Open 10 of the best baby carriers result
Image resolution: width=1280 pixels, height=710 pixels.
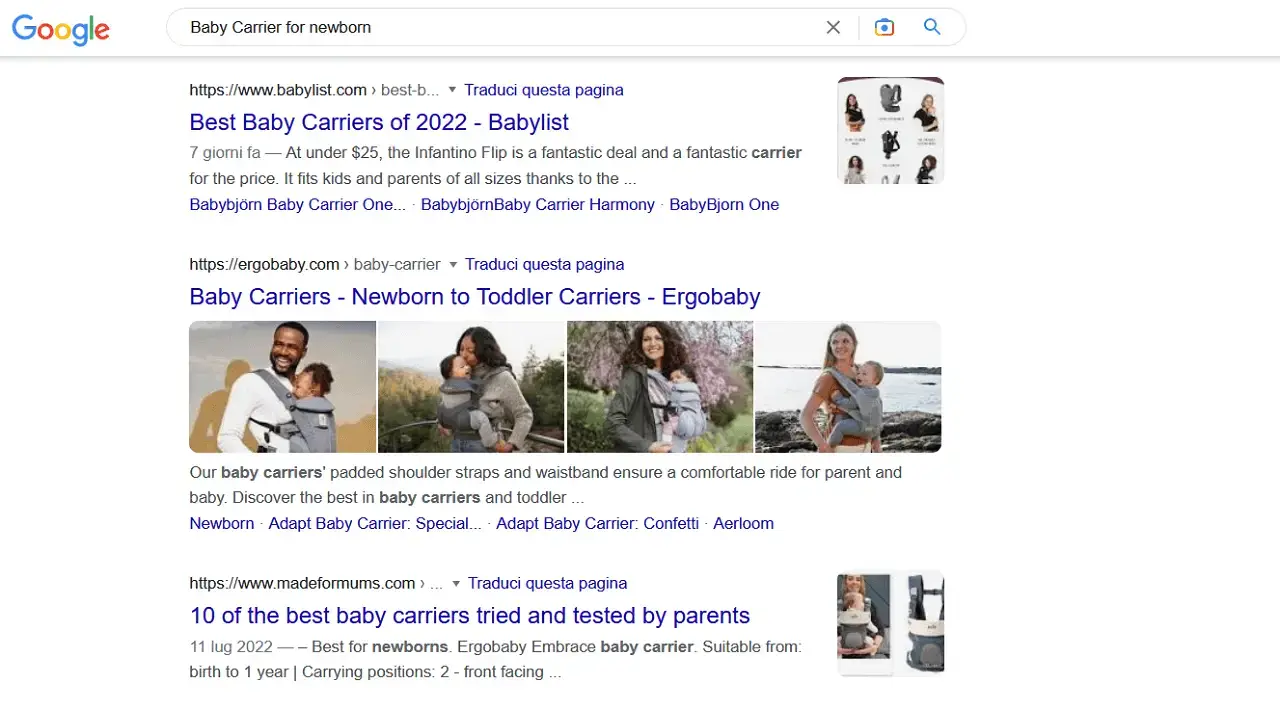pos(470,616)
